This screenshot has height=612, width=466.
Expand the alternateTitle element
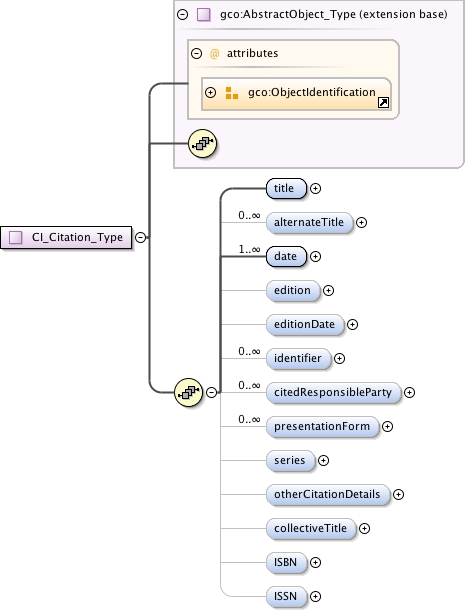pos(361,222)
